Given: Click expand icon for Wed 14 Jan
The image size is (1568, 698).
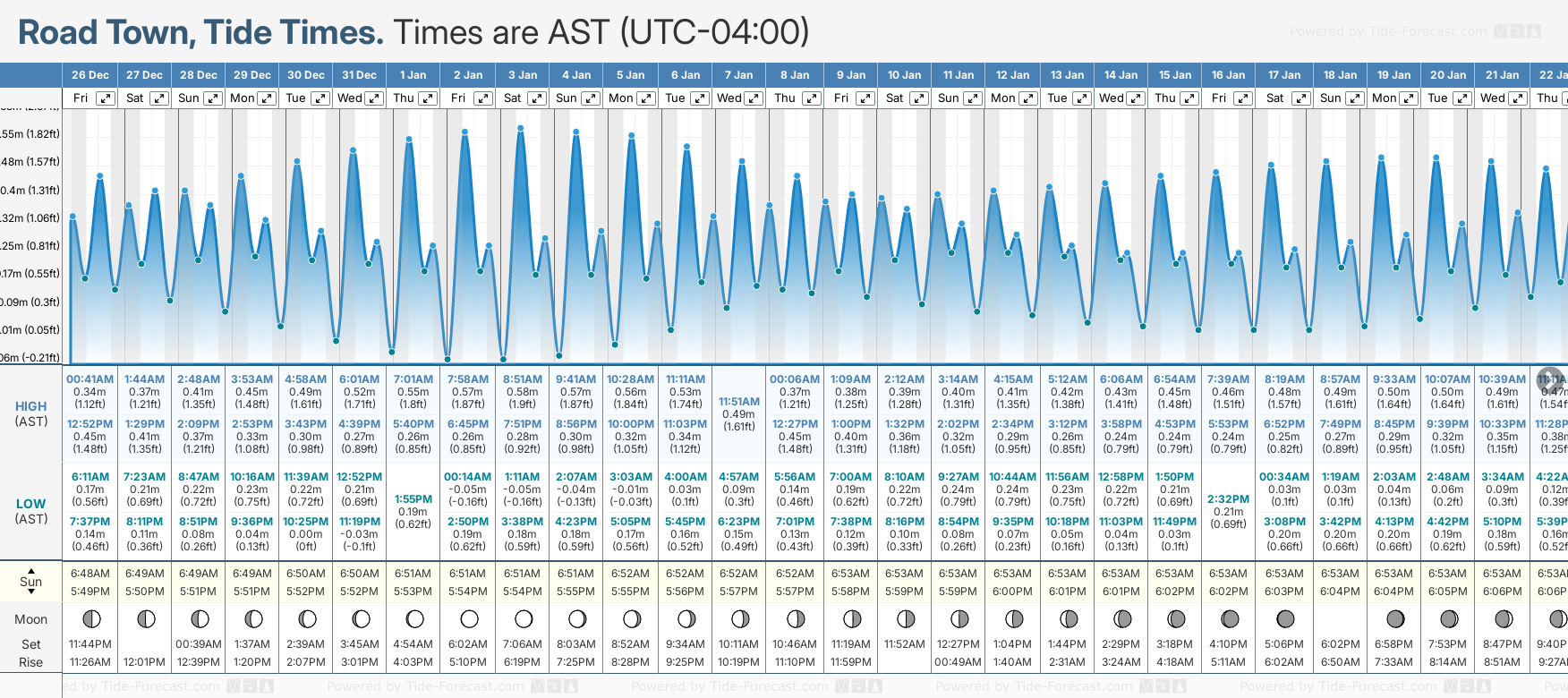Looking at the screenshot, I should [1135, 98].
